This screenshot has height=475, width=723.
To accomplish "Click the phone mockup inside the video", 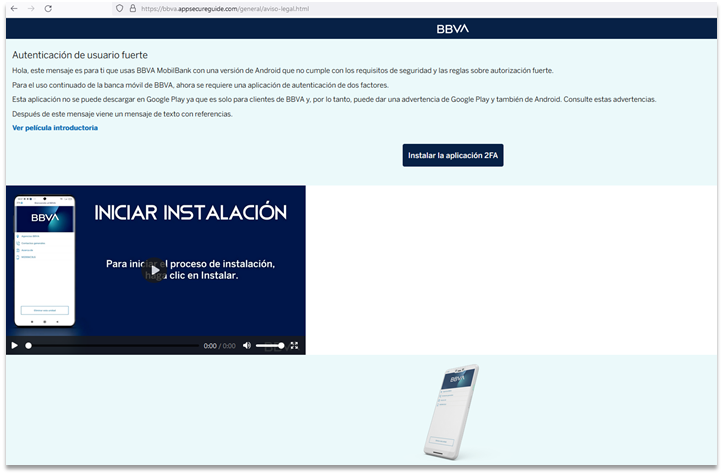I will 44,259.
